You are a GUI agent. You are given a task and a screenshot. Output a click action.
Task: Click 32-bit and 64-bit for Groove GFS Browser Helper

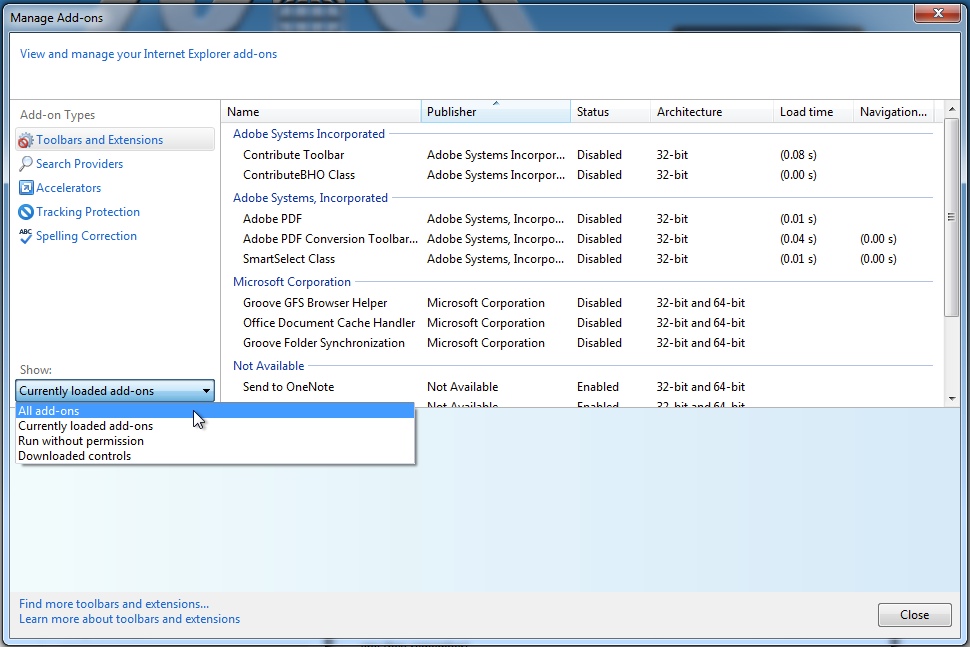coord(700,303)
